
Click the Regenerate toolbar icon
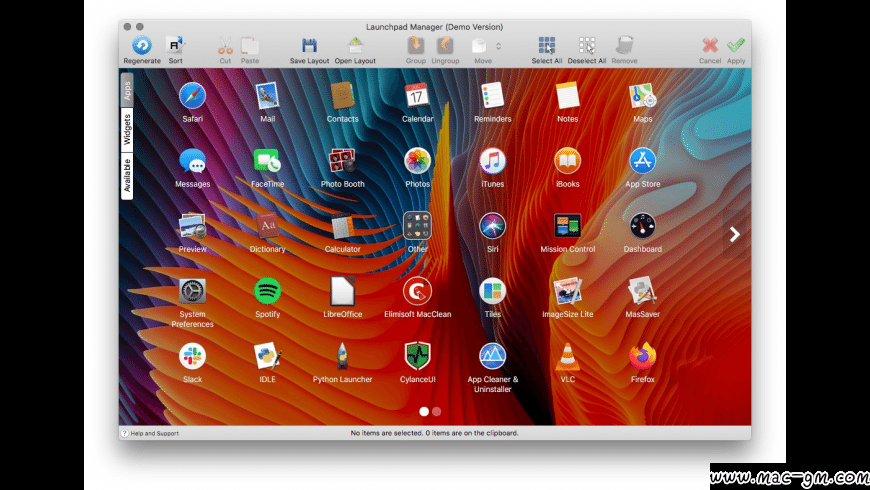pyautogui.click(x=141, y=46)
